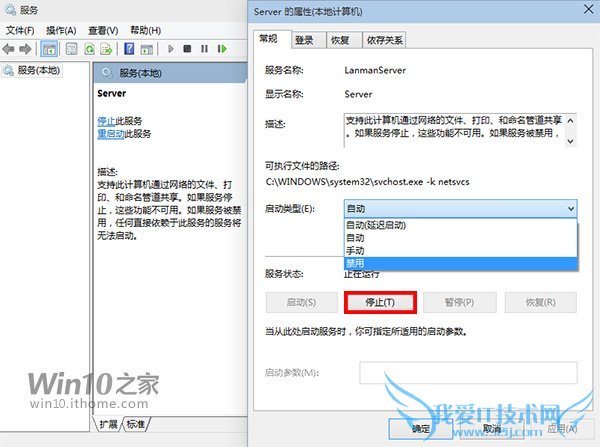Choose 手动 startup option
This screenshot has width=600, height=447.
[461, 250]
